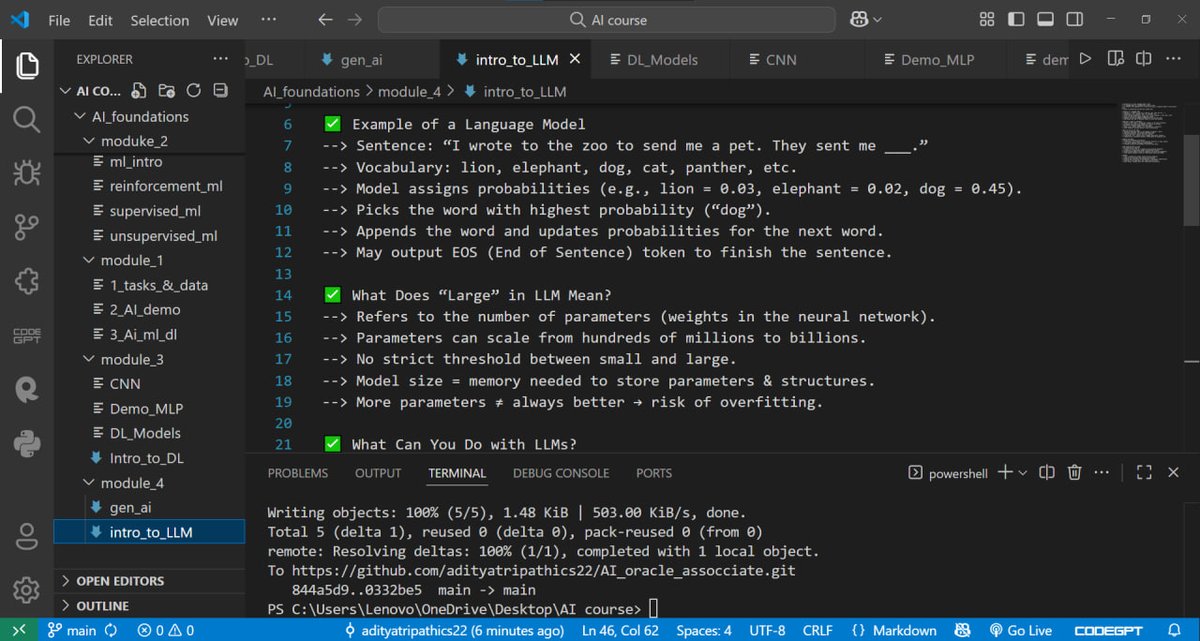Change the CRLF end of line sequence
The image size is (1200, 641).
[818, 630]
